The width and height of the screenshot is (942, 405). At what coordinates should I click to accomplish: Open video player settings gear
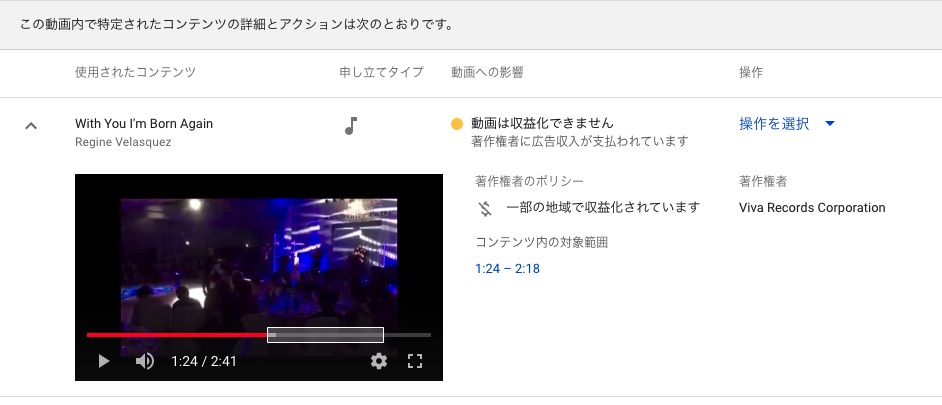(378, 361)
